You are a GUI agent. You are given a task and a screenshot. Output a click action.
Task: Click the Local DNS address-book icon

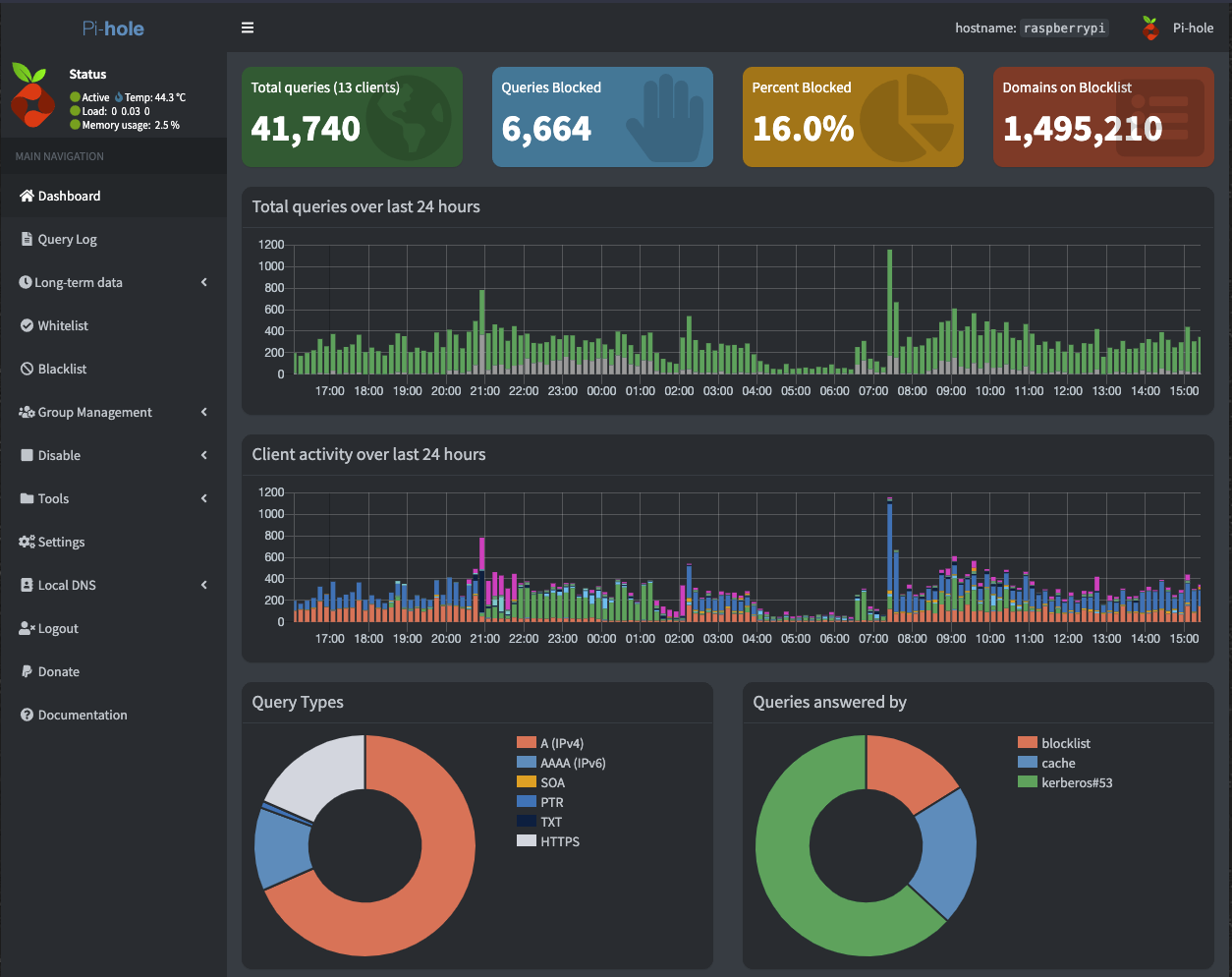point(28,585)
